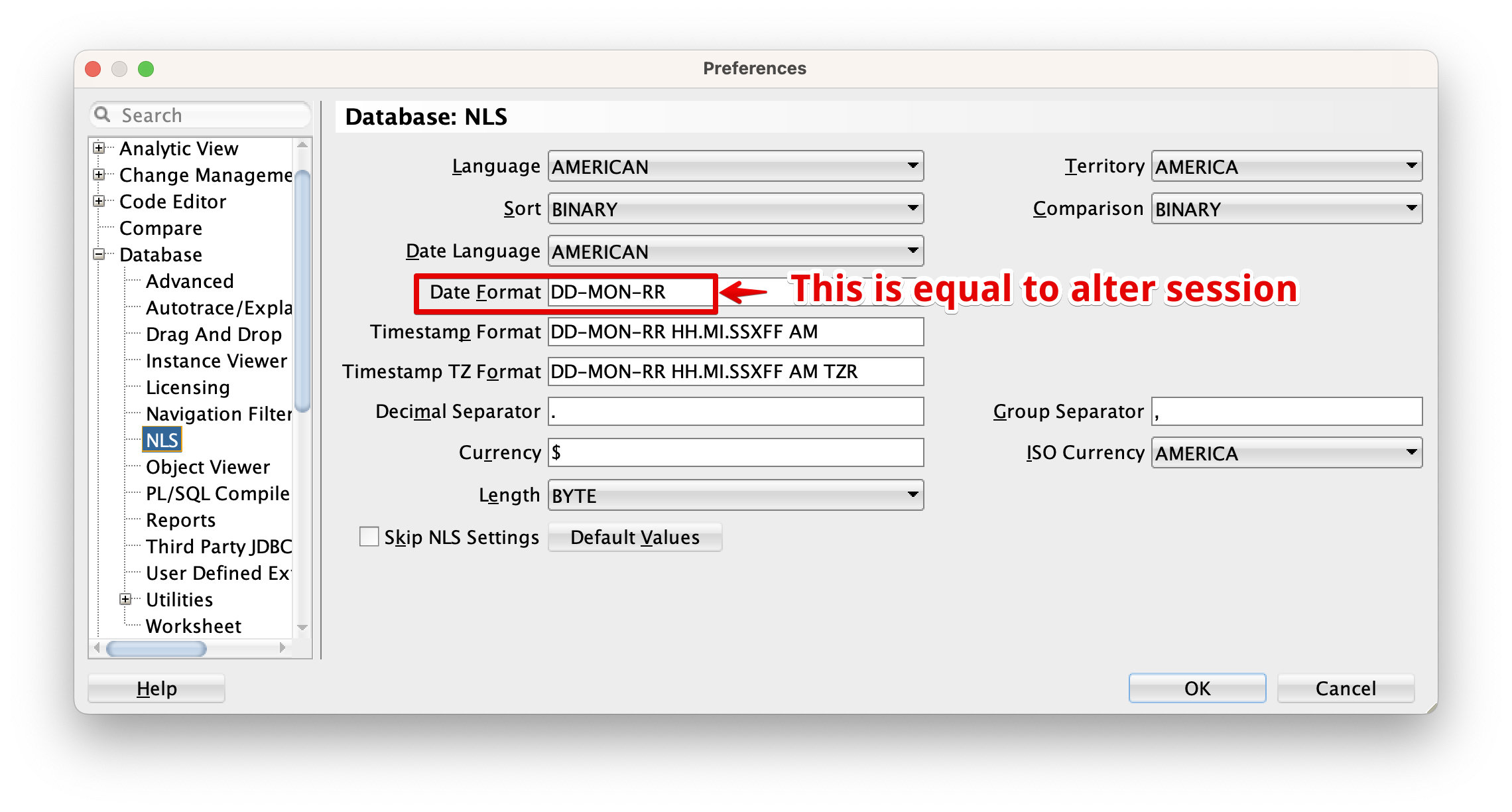1512x812 pixels.
Task: Click in the Date Format field
Action: (630, 292)
